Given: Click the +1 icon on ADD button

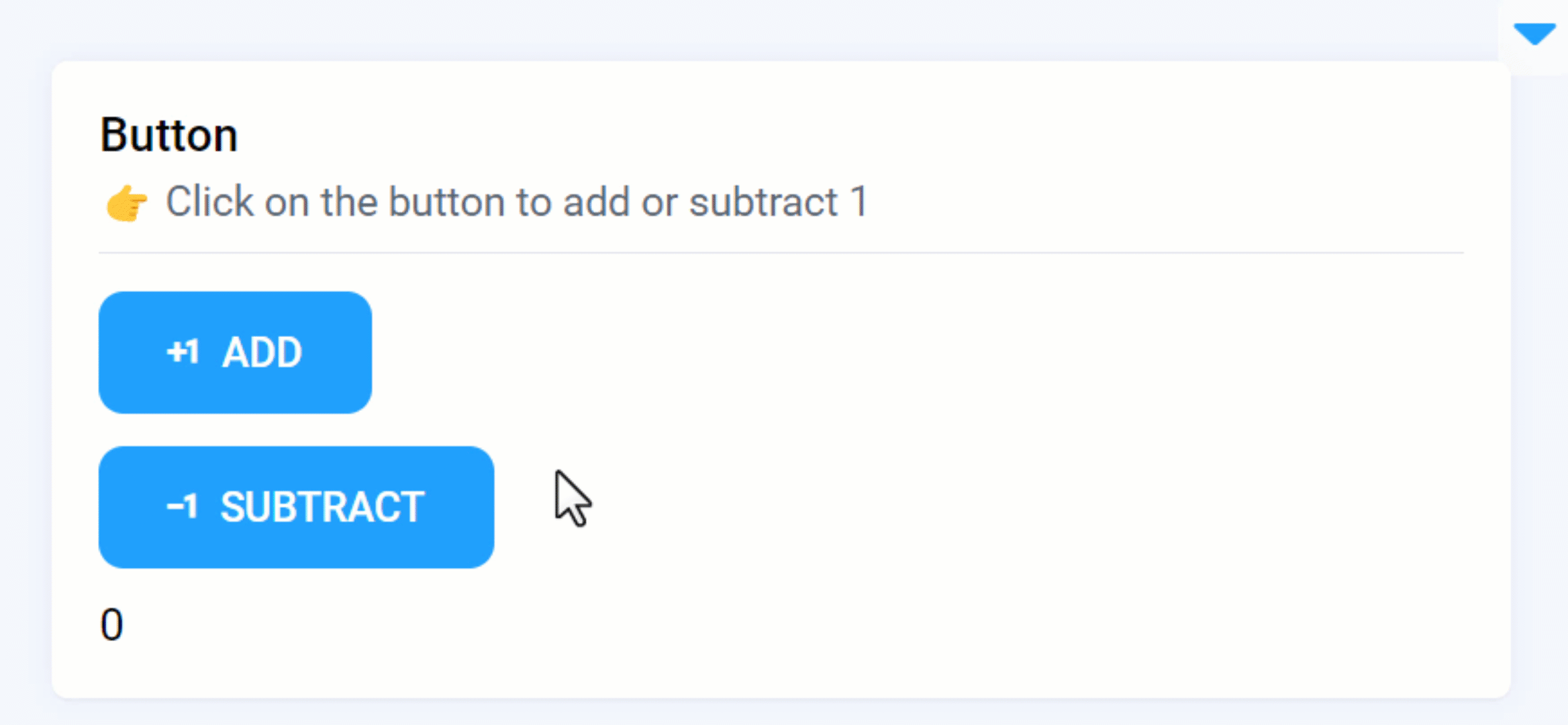Looking at the screenshot, I should tap(183, 352).
